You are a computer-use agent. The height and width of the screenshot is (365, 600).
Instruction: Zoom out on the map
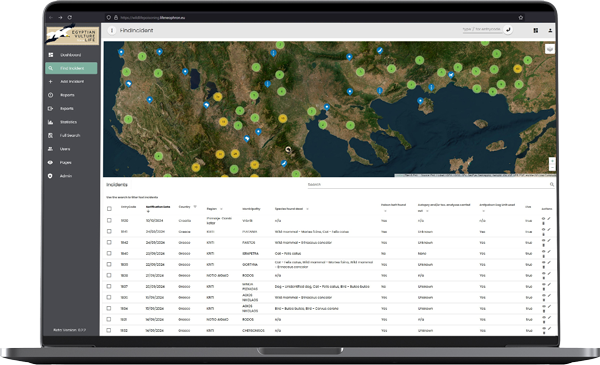[552, 168]
